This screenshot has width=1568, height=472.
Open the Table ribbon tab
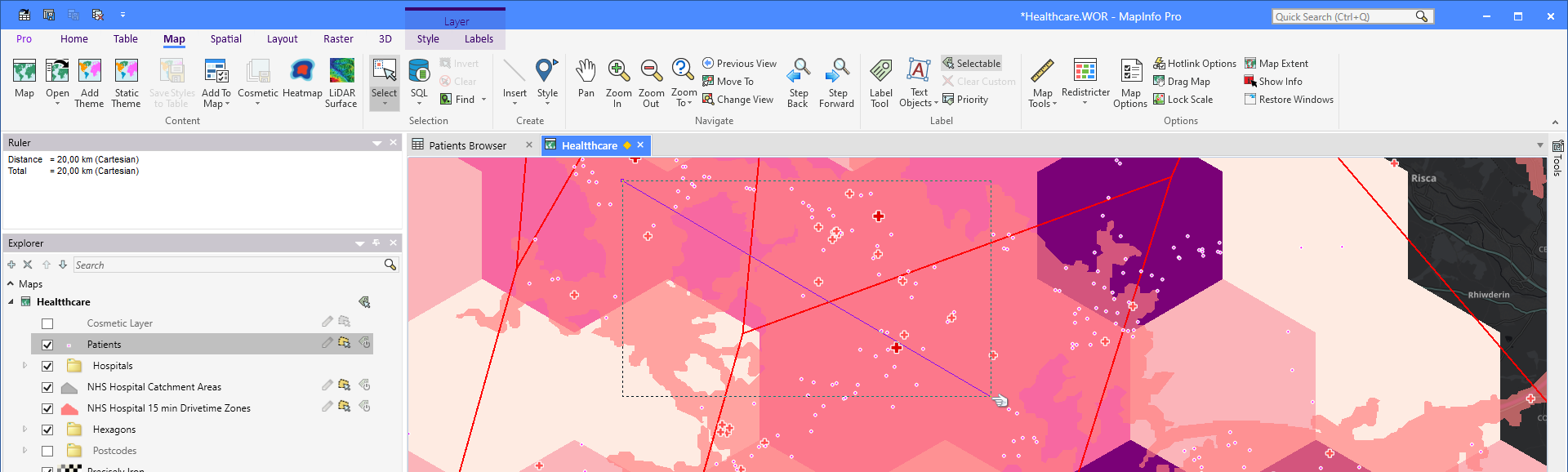click(x=125, y=39)
